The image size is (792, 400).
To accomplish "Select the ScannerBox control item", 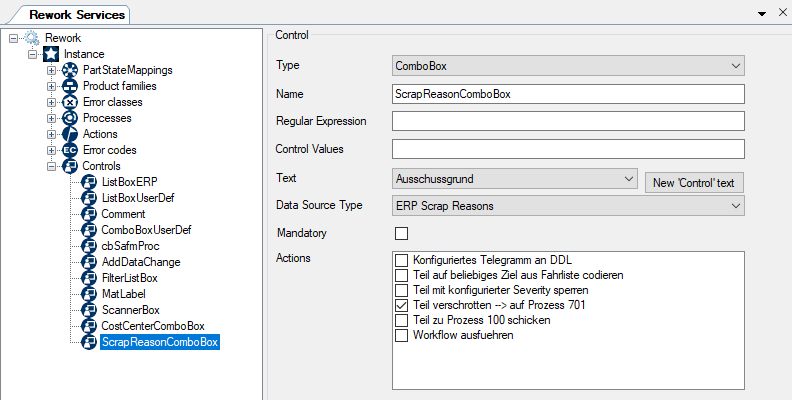I will point(131,310).
